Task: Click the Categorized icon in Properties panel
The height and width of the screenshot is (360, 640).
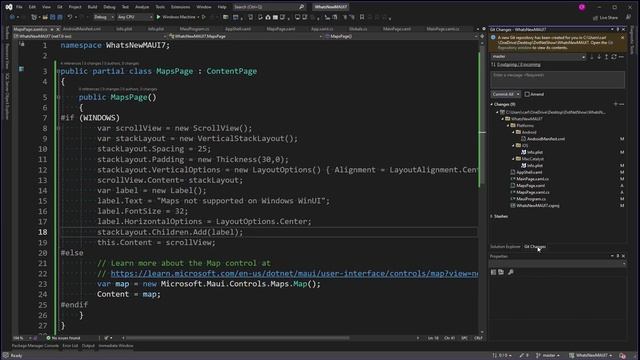Action: 493,272
